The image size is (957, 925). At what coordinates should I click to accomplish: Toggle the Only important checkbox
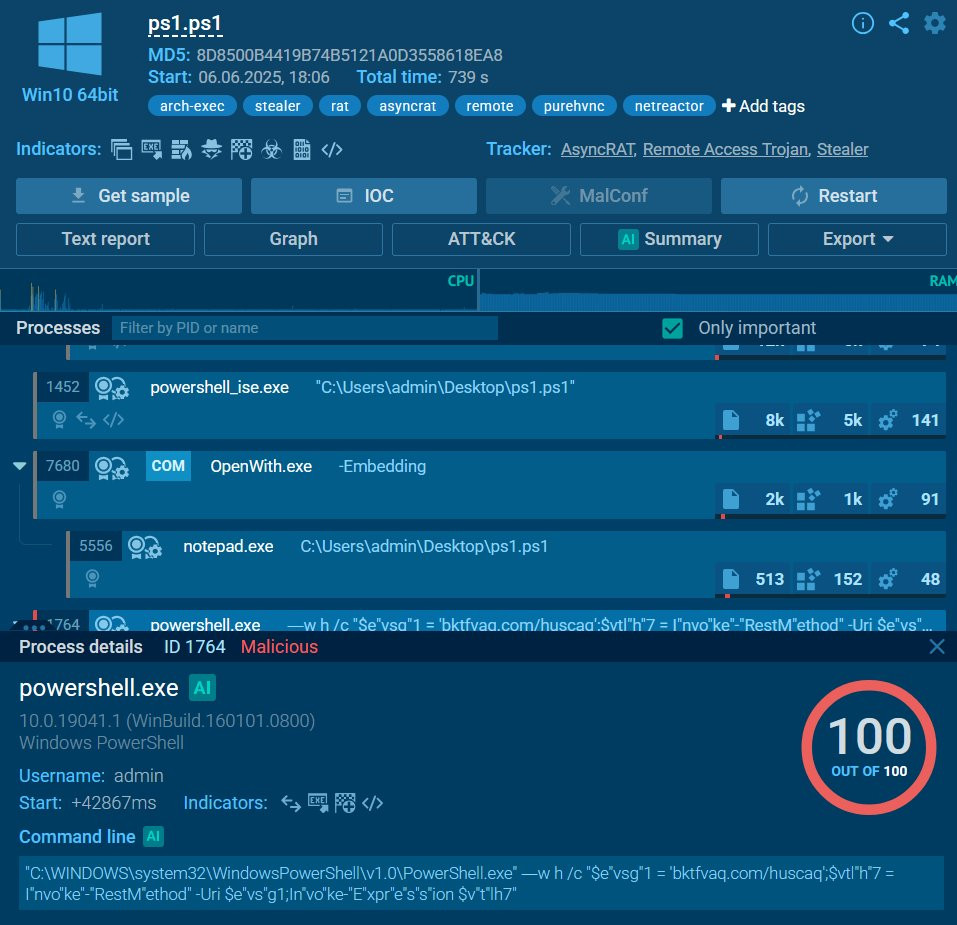pos(673,328)
